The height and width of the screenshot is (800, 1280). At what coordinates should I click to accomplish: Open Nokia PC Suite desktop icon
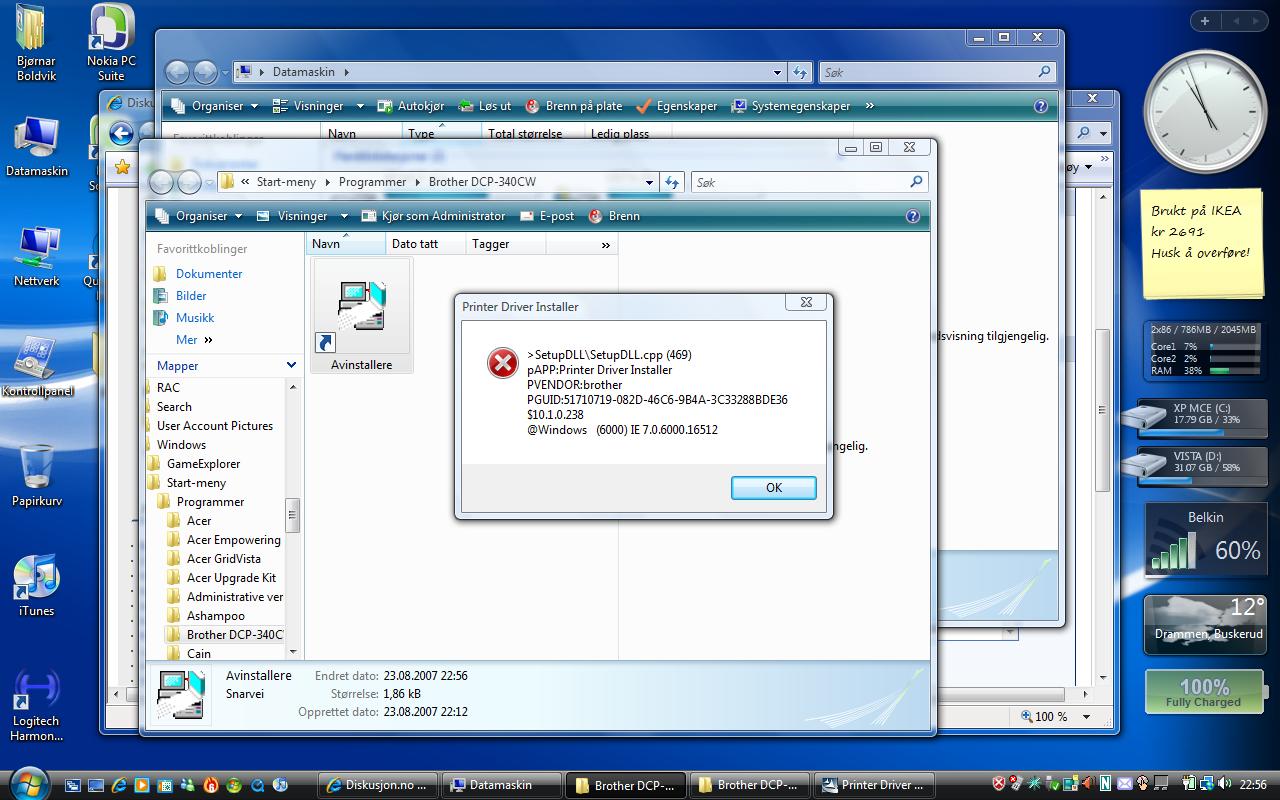(111, 42)
